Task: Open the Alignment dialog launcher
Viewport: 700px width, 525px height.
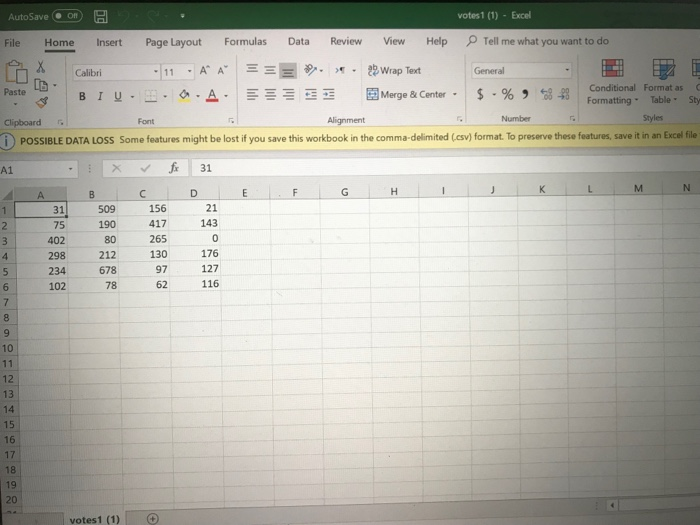Action: [x=459, y=119]
